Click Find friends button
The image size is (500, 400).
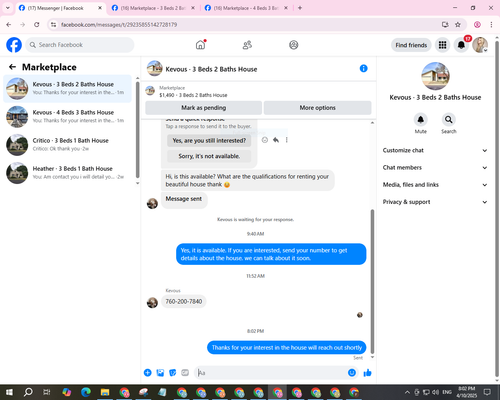pyautogui.click(x=411, y=45)
